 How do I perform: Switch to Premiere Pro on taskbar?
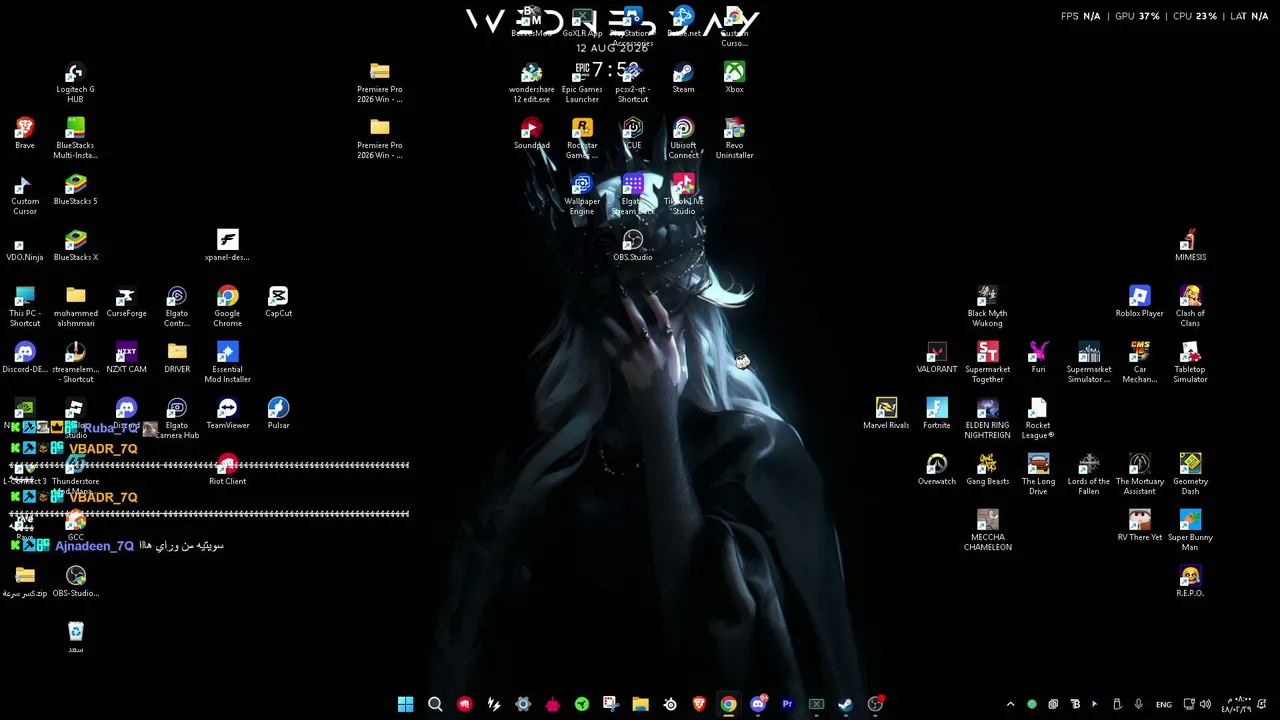[787, 704]
